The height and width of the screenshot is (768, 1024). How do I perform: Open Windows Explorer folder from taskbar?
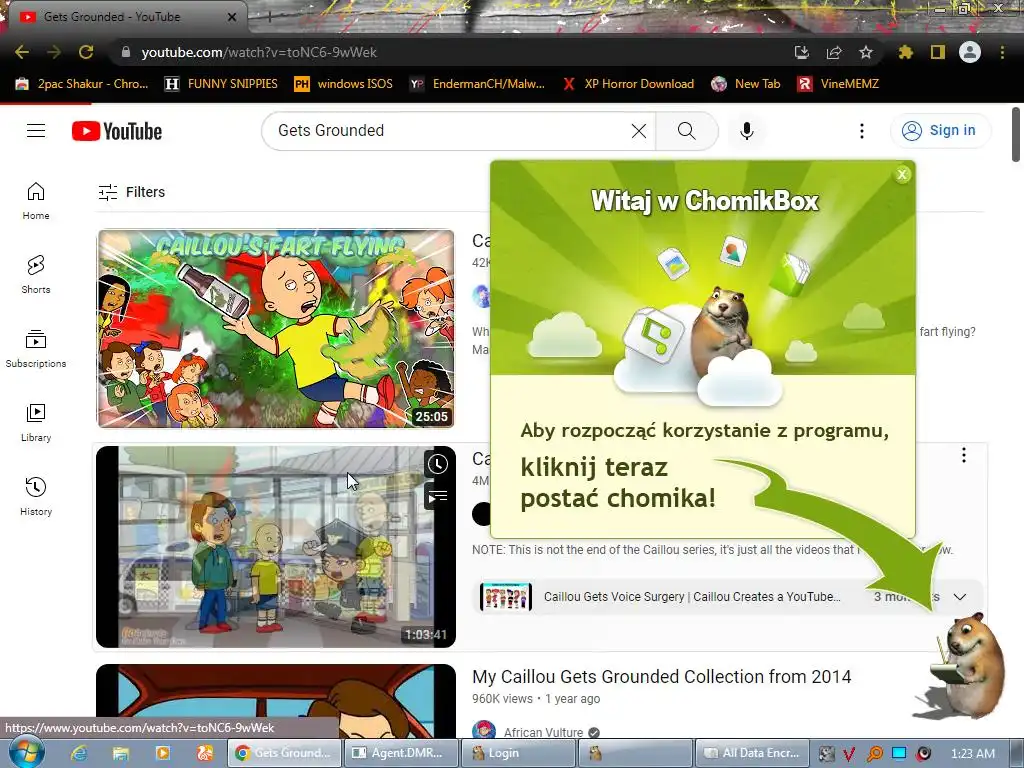[x=120, y=753]
